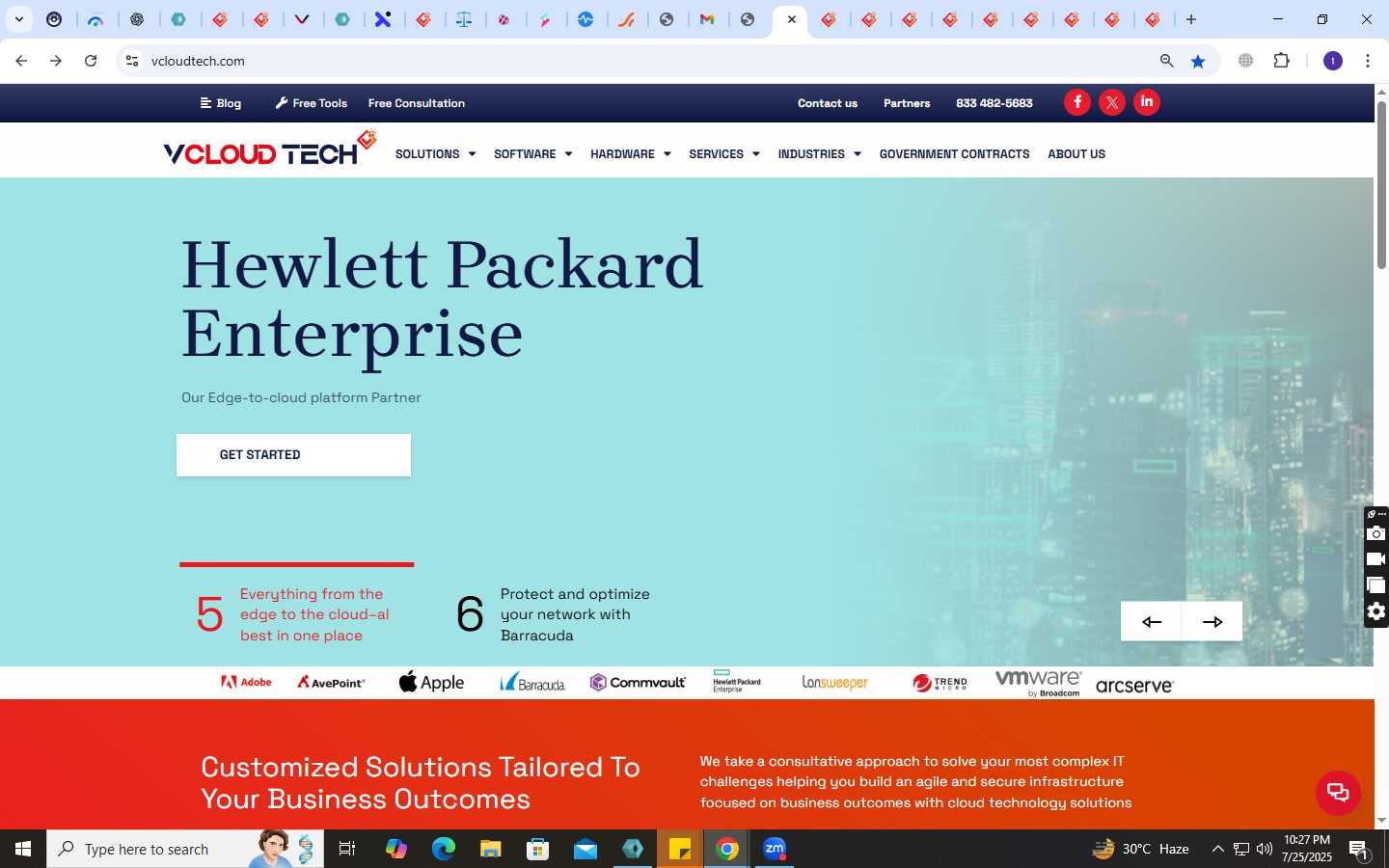Click the AvePoint partner logo
1389x868 pixels.
coord(331,682)
